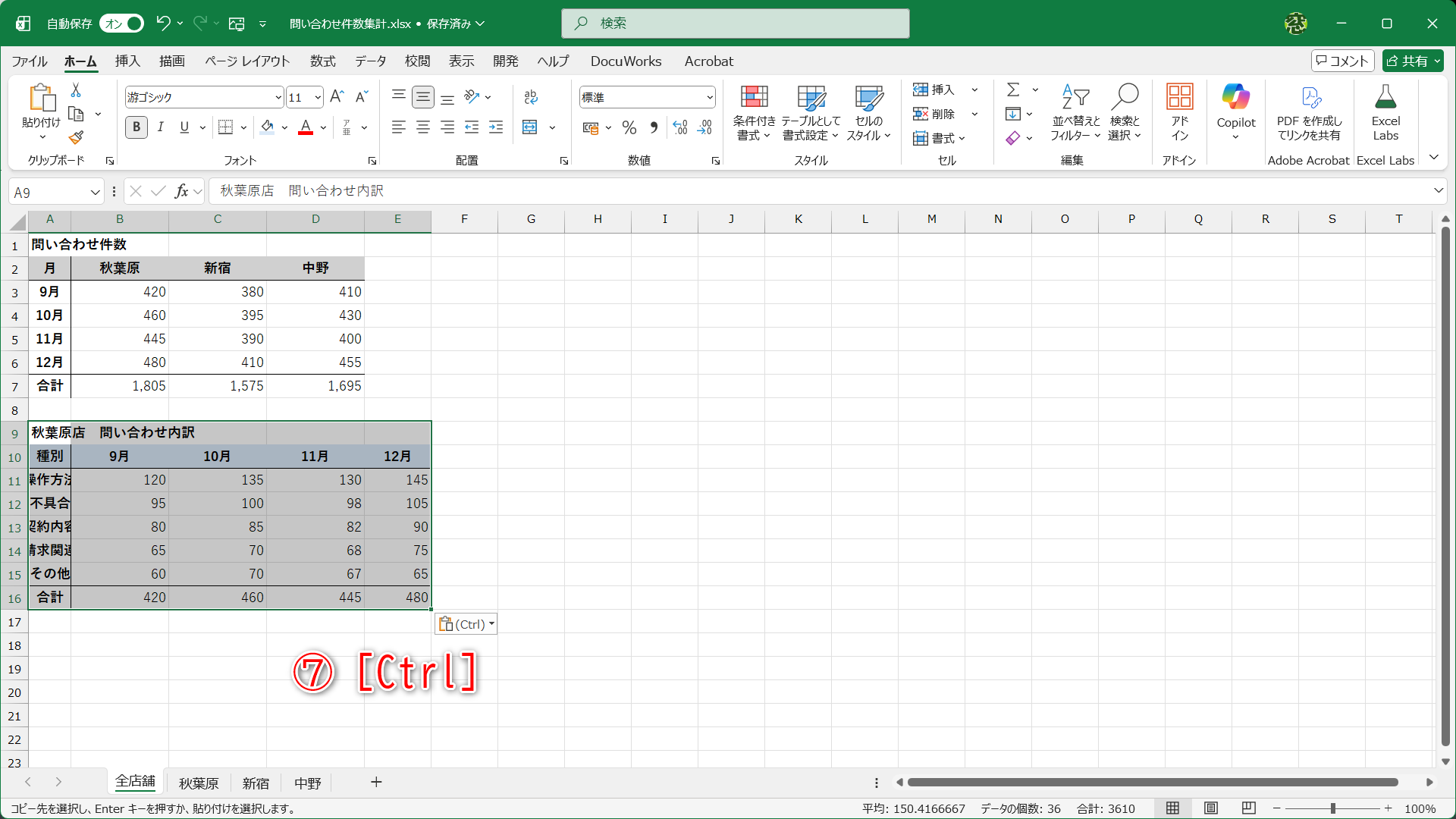The image size is (1456, 819).
Task: Switch to the 新宿 sheet tab
Action: click(256, 783)
